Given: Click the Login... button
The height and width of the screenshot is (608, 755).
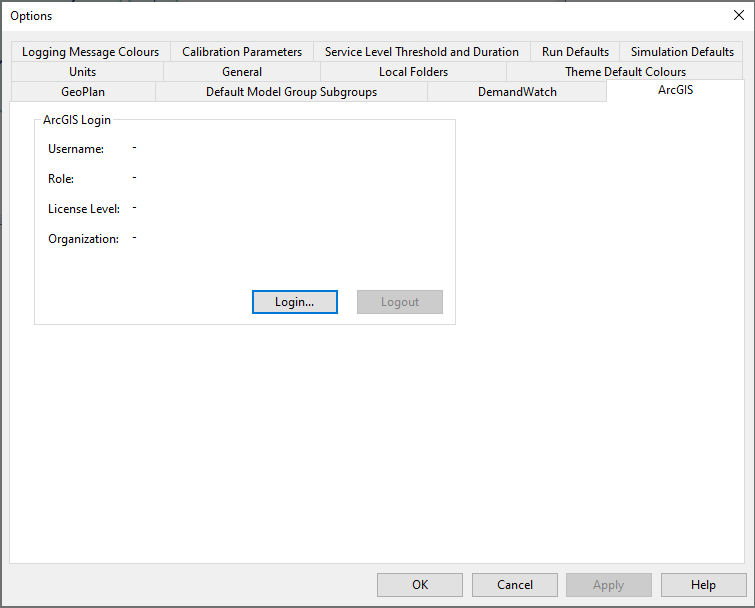Looking at the screenshot, I should point(295,302).
